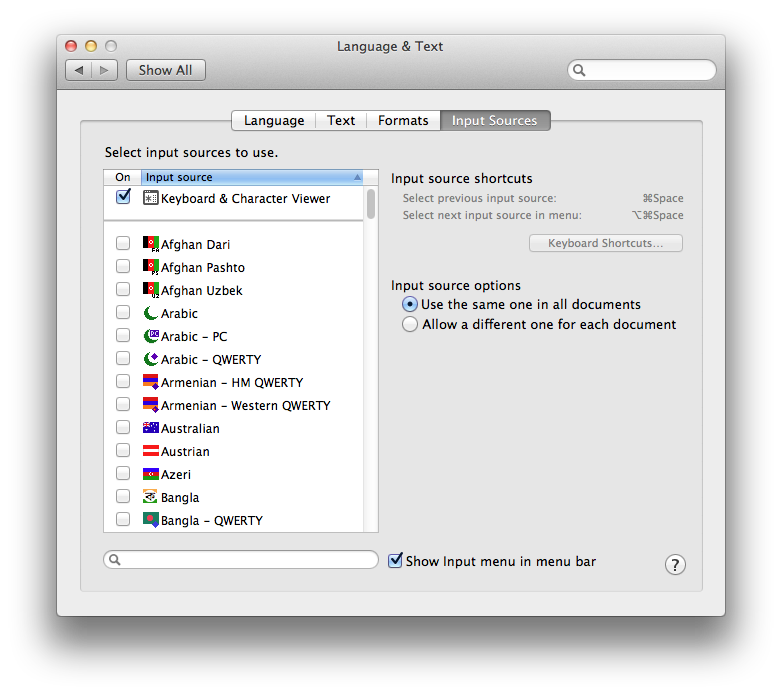Click the Australian flag icon
Viewport: 782px width, 695px height.
click(x=151, y=428)
